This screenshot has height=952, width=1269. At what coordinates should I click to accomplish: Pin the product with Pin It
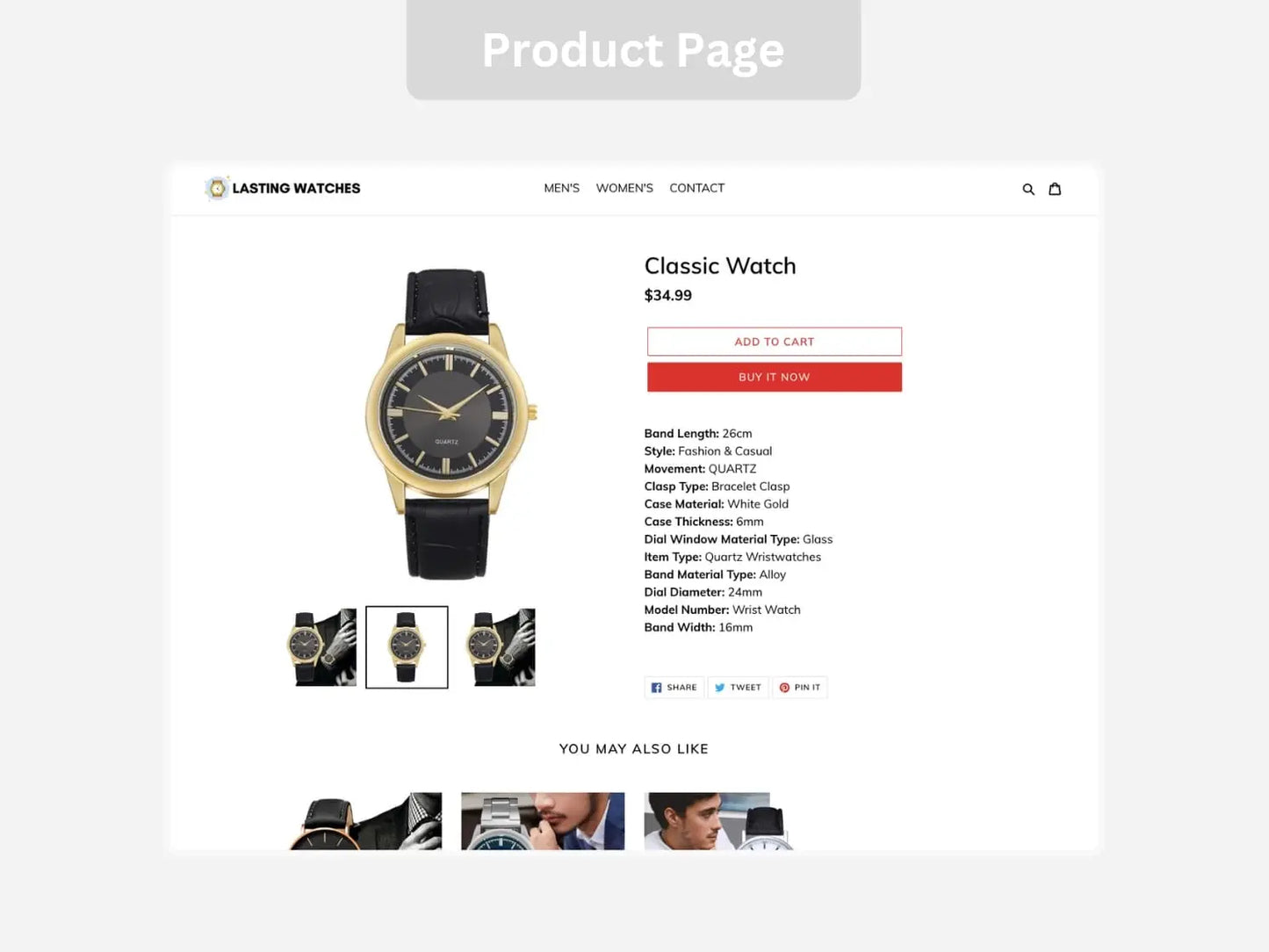(800, 688)
